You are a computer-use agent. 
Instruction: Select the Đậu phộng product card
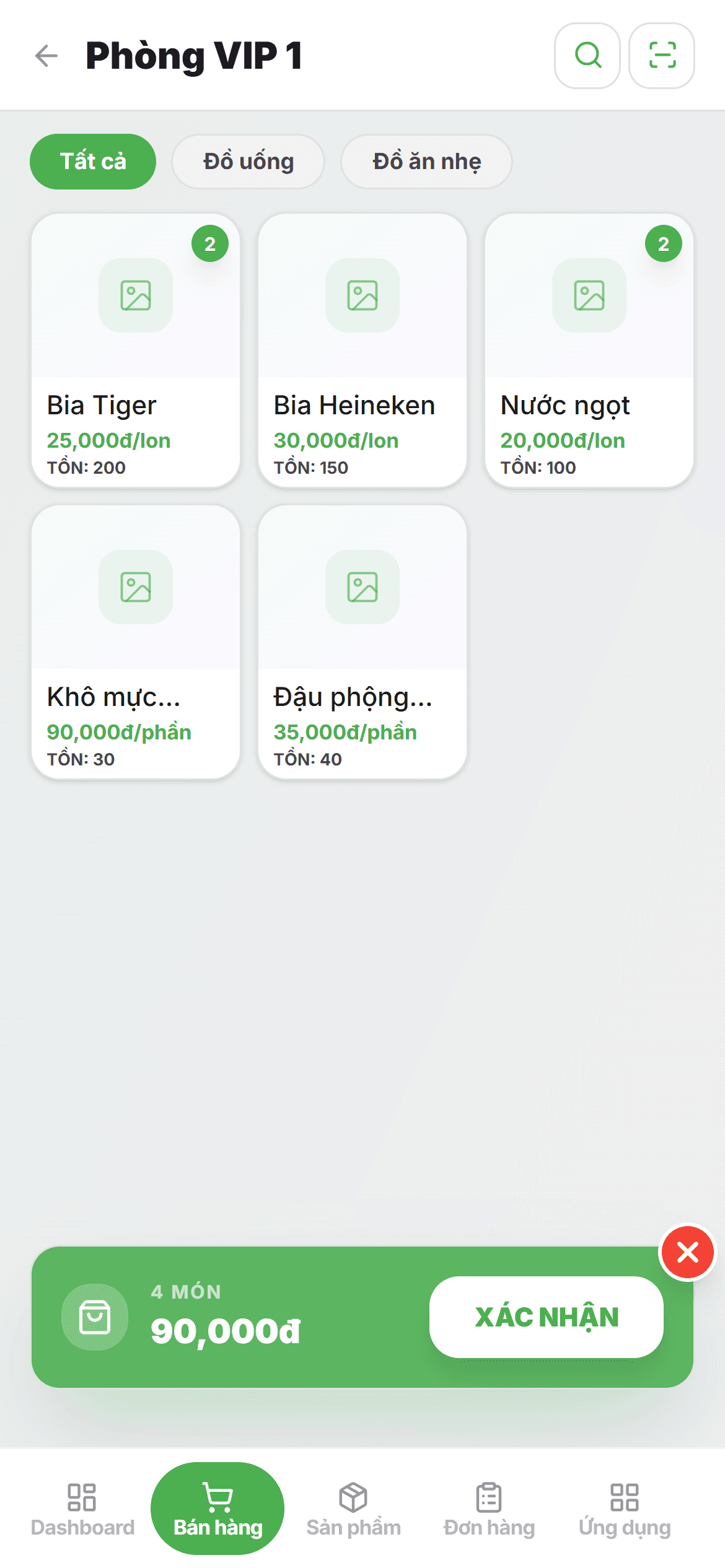(x=362, y=642)
